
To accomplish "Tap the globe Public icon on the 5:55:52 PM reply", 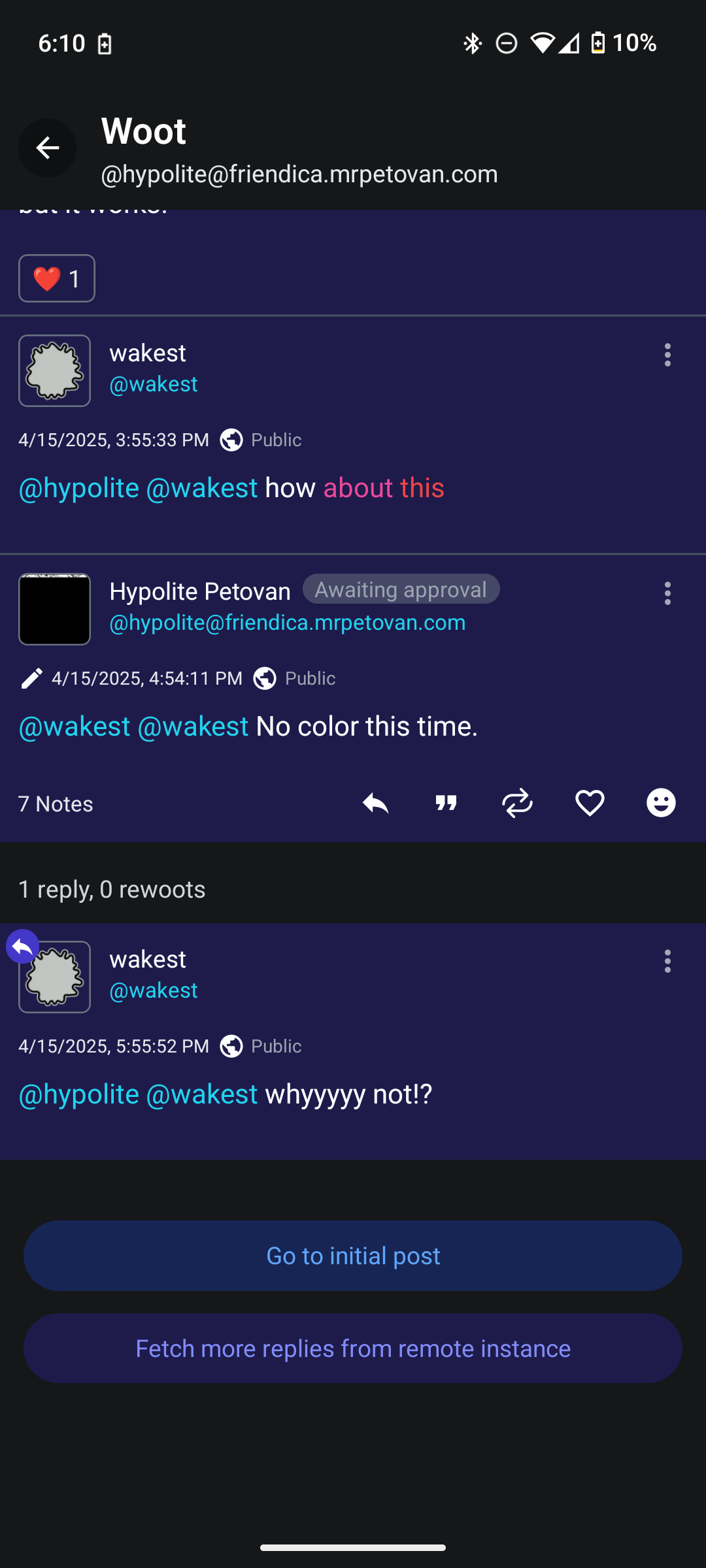I will pyautogui.click(x=231, y=1046).
